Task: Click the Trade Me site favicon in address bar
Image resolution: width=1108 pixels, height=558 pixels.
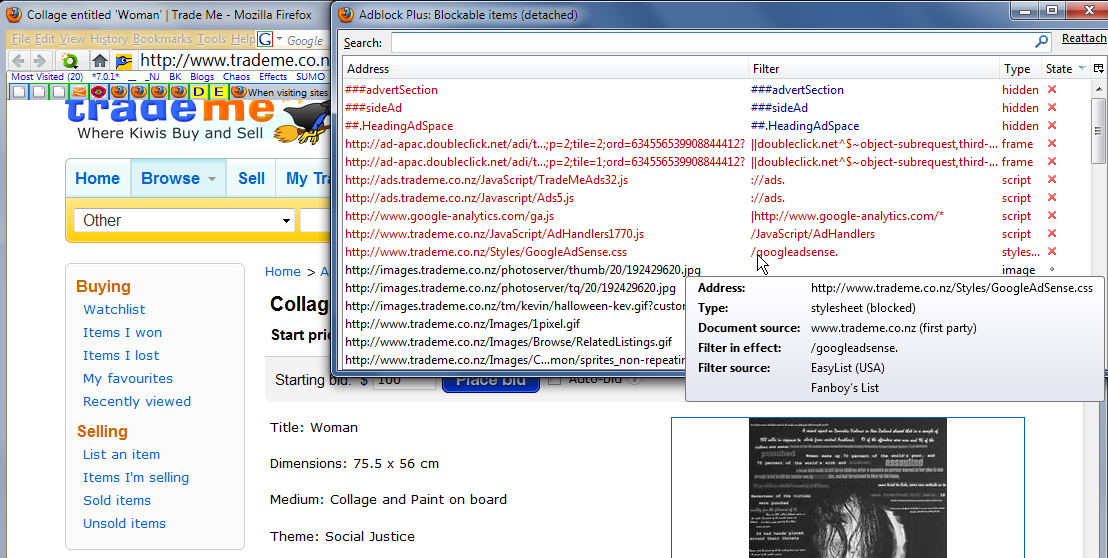Action: (x=124, y=61)
